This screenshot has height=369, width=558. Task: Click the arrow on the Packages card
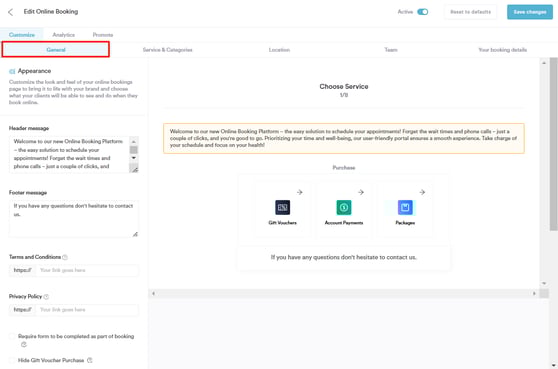(422, 193)
